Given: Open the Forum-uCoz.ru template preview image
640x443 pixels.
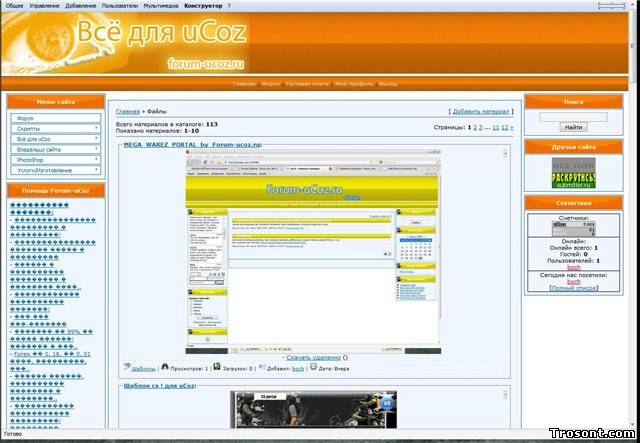Looking at the screenshot, I should [313, 252].
